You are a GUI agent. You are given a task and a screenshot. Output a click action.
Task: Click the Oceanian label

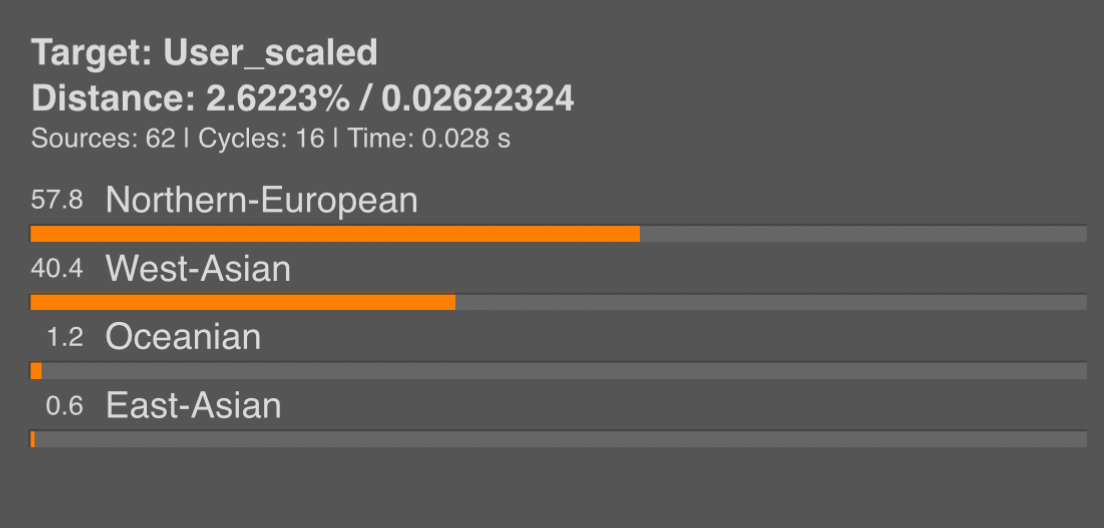pos(183,337)
